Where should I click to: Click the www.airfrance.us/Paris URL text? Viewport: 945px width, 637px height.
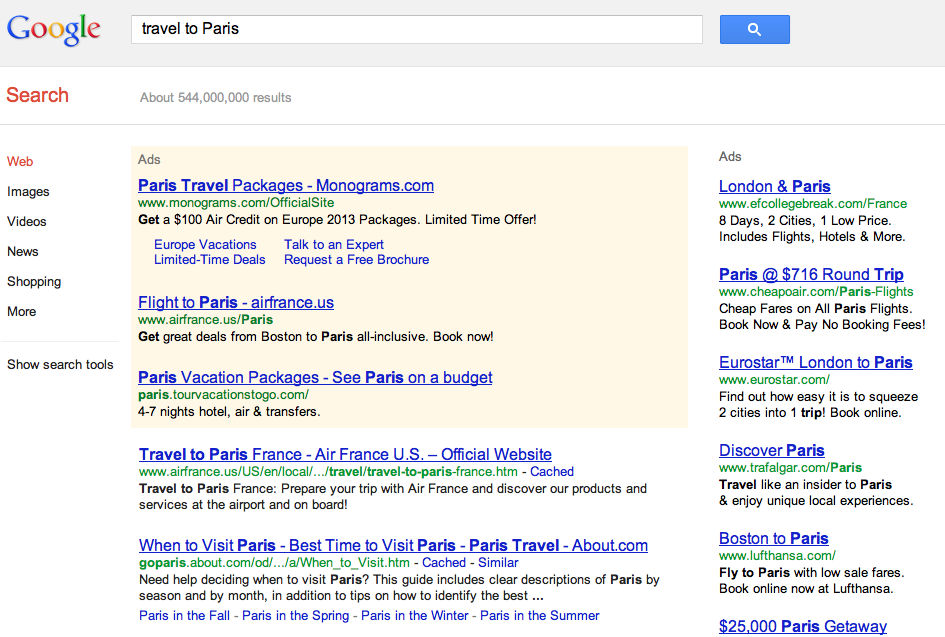[206, 320]
